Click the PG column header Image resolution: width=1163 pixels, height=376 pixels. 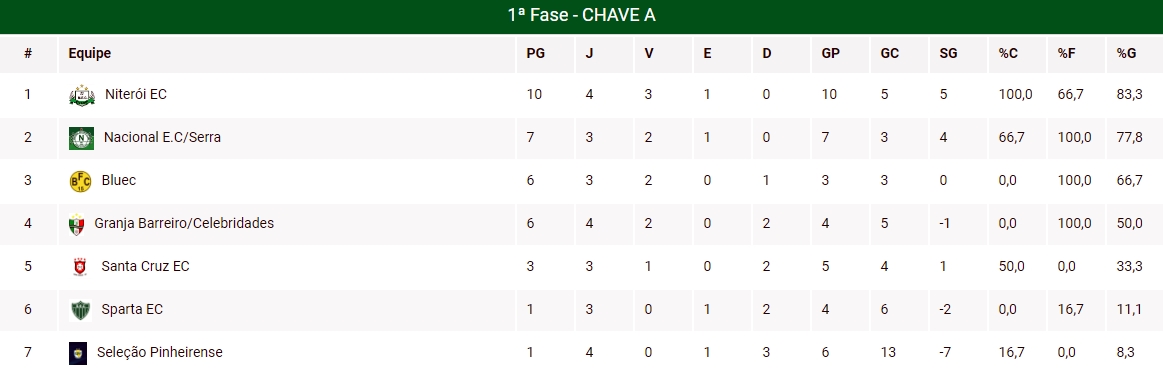click(535, 53)
